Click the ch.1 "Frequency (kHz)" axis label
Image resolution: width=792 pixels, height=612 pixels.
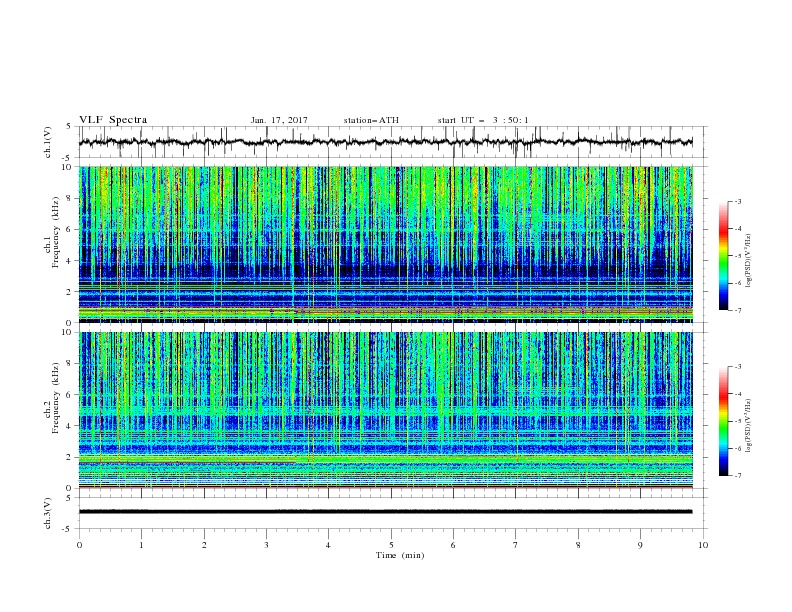tap(56, 232)
